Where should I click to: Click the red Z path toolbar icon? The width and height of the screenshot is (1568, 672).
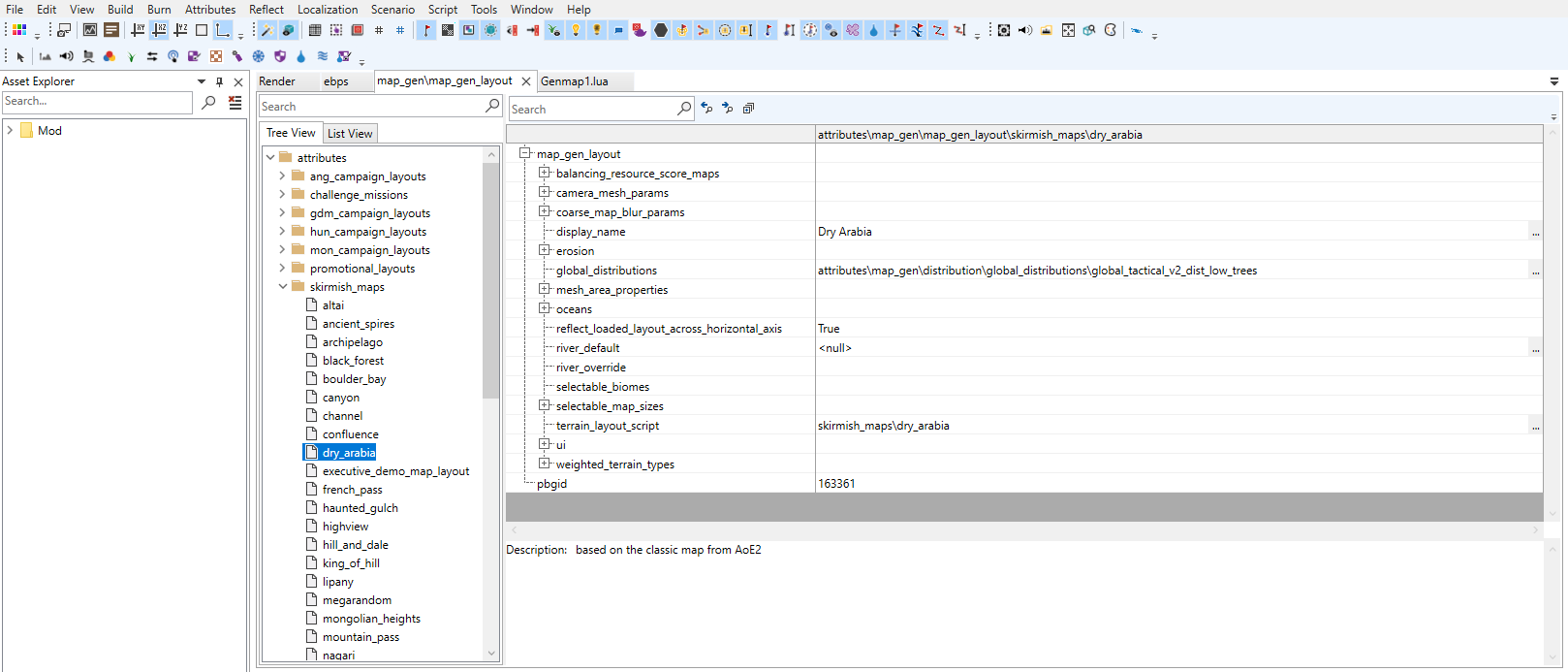938,30
